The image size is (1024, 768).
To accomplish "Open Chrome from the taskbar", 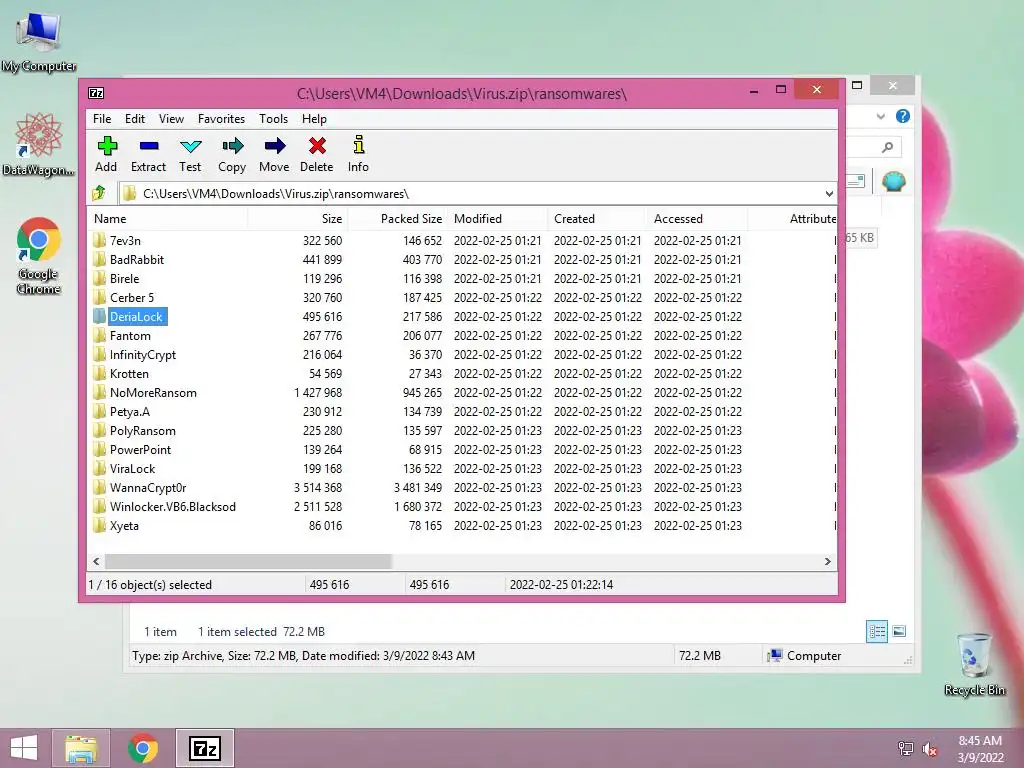I will click(x=143, y=748).
